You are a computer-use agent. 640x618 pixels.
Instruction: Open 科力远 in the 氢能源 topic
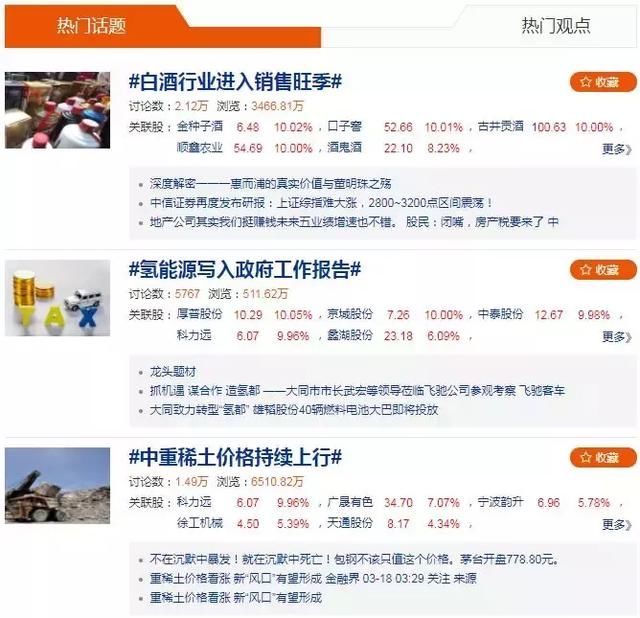pyautogui.click(x=194, y=335)
